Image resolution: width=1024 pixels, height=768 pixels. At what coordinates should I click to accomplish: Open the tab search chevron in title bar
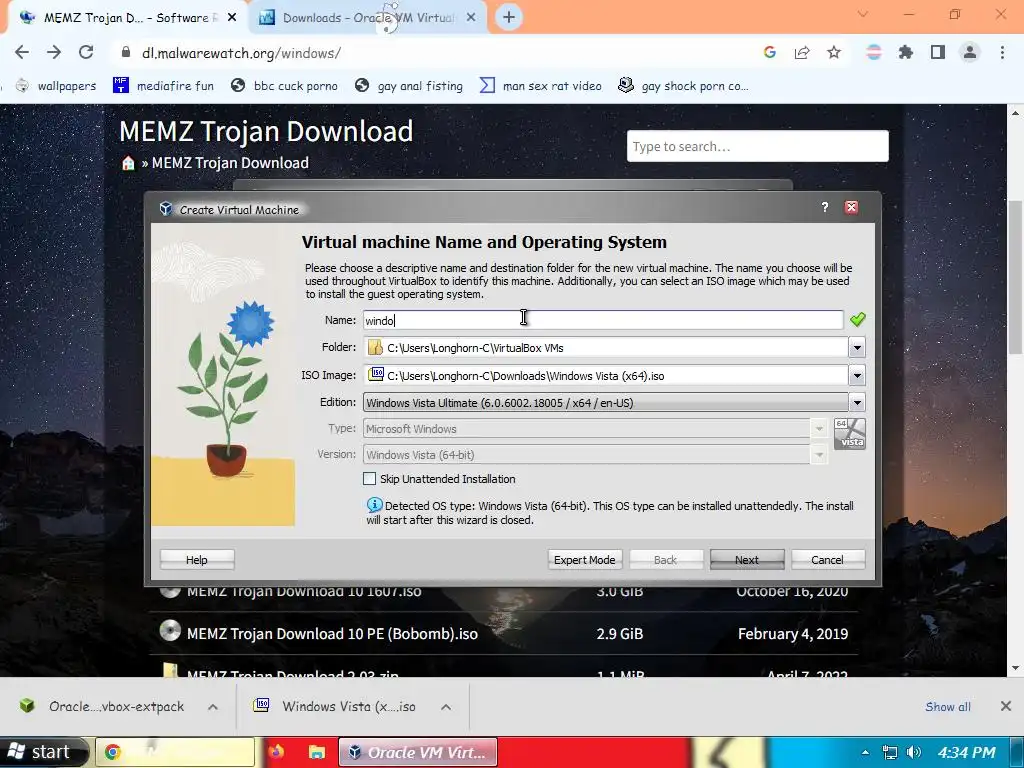[863, 14]
